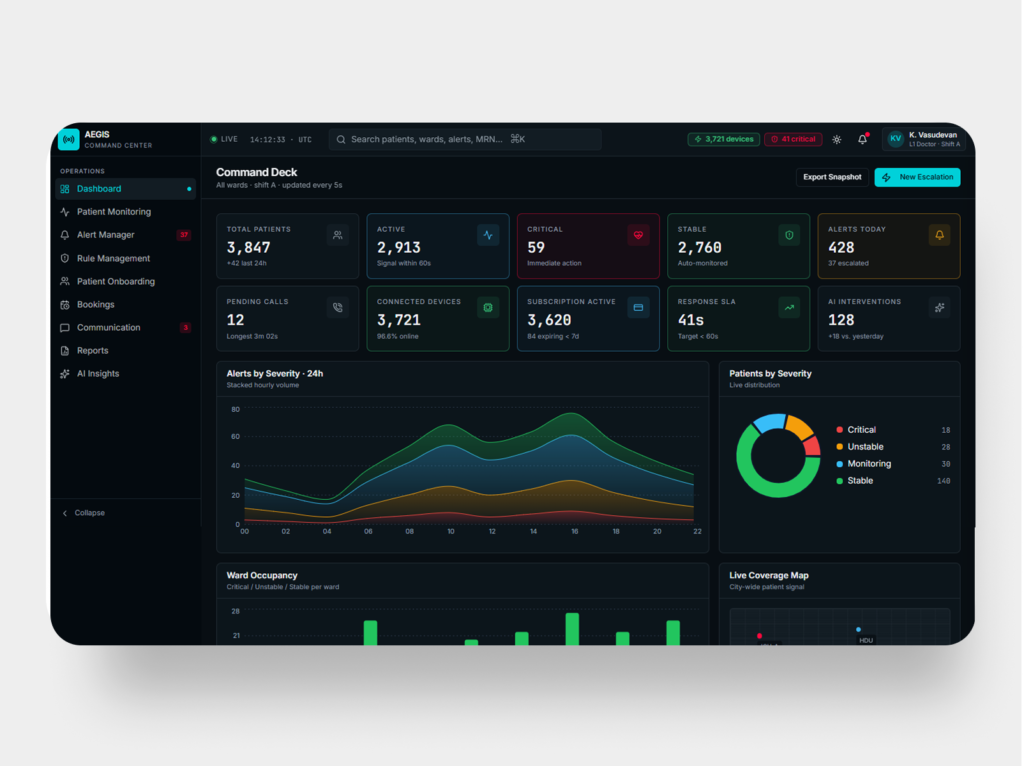Screen dimensions: 1024x766
Task: Open the notifications bell
Action: (x=863, y=139)
